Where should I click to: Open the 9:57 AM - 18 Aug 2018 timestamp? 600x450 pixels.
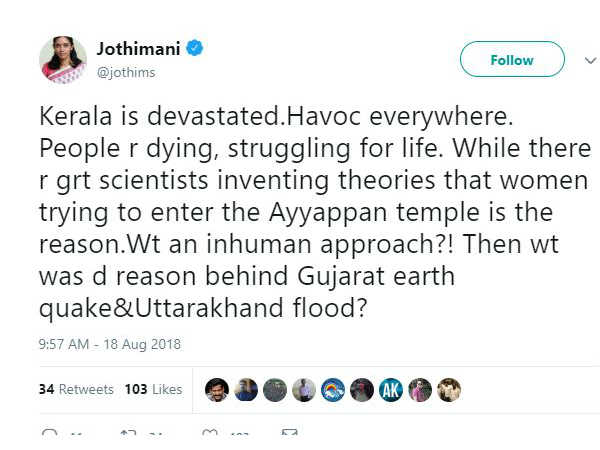pos(110,345)
